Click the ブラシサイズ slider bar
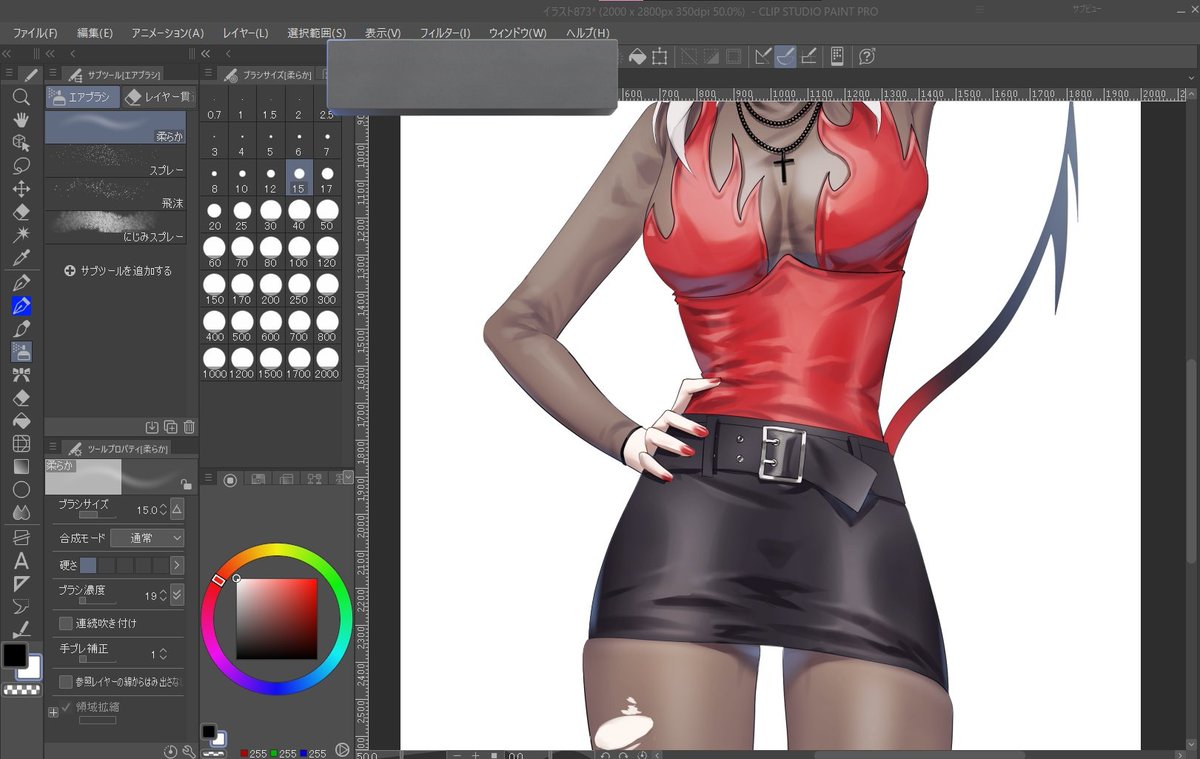 pyautogui.click(x=97, y=515)
